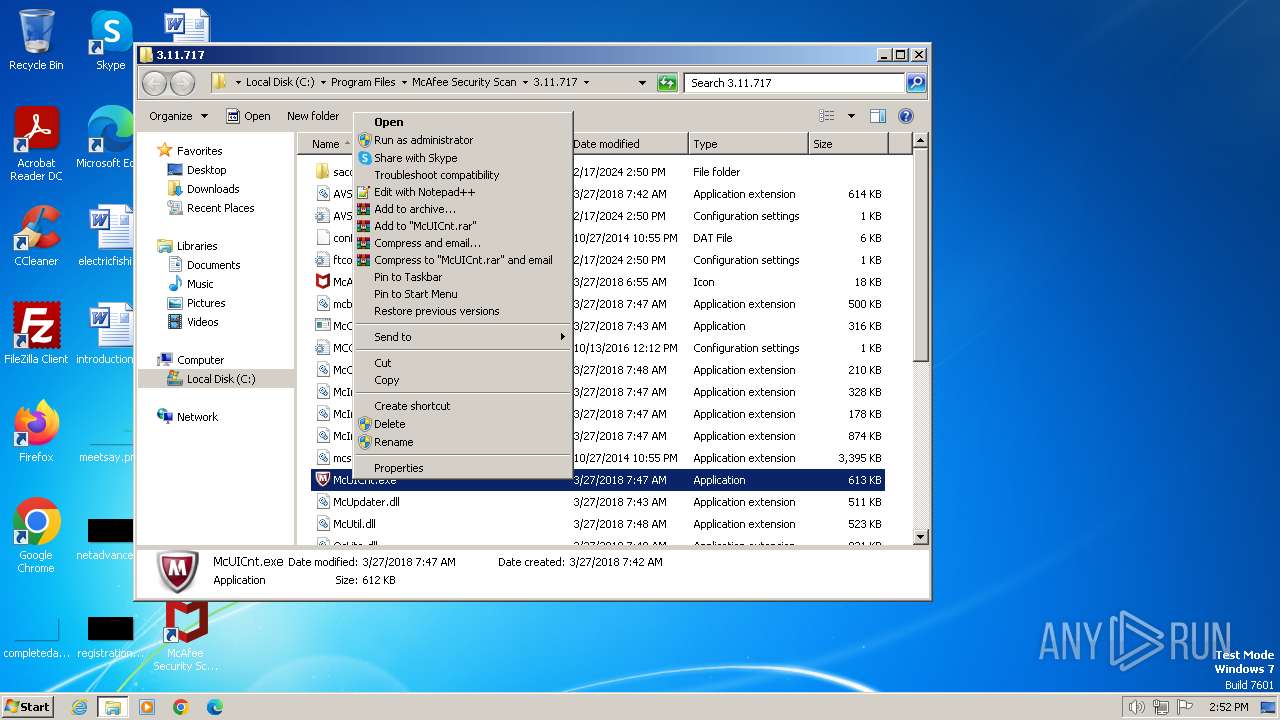
Task: Open Chrome from the taskbar
Action: tap(180, 707)
